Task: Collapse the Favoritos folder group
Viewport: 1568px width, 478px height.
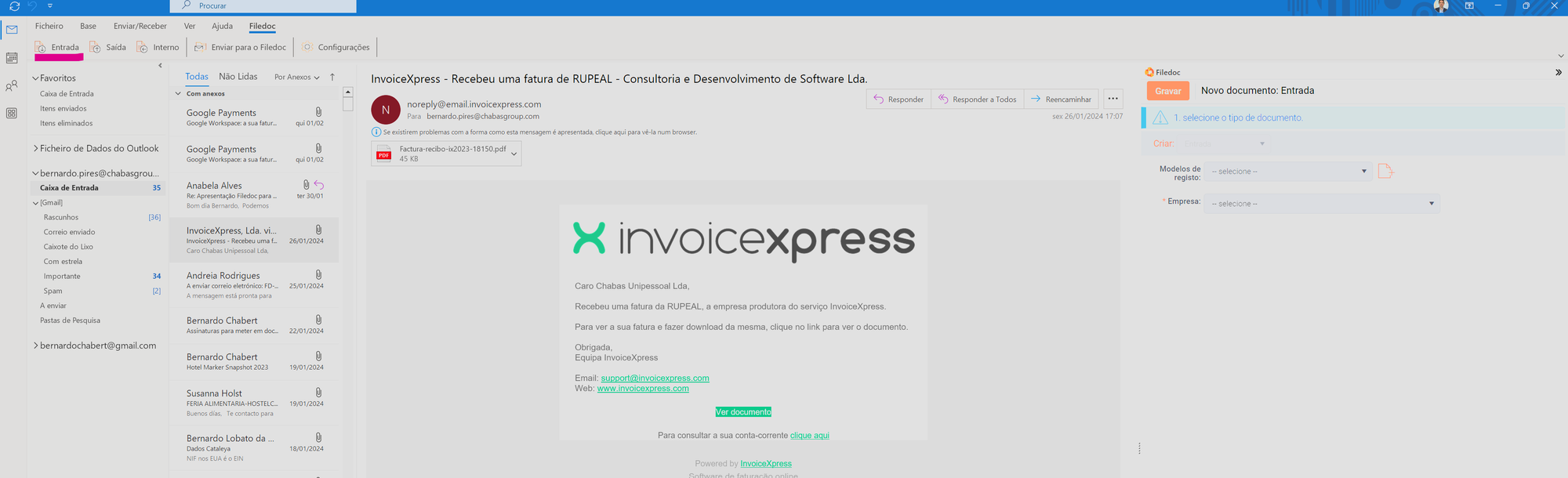Action: pyautogui.click(x=35, y=78)
